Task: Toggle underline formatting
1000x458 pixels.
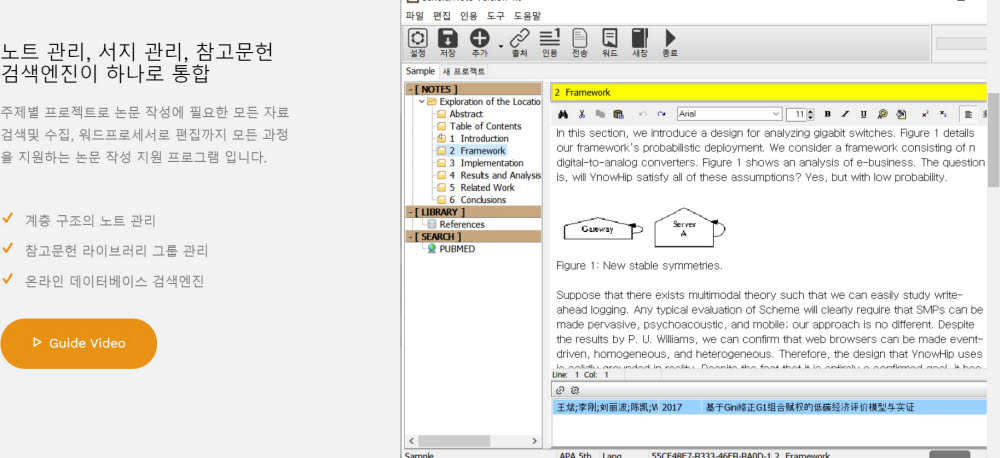Action: tap(864, 115)
